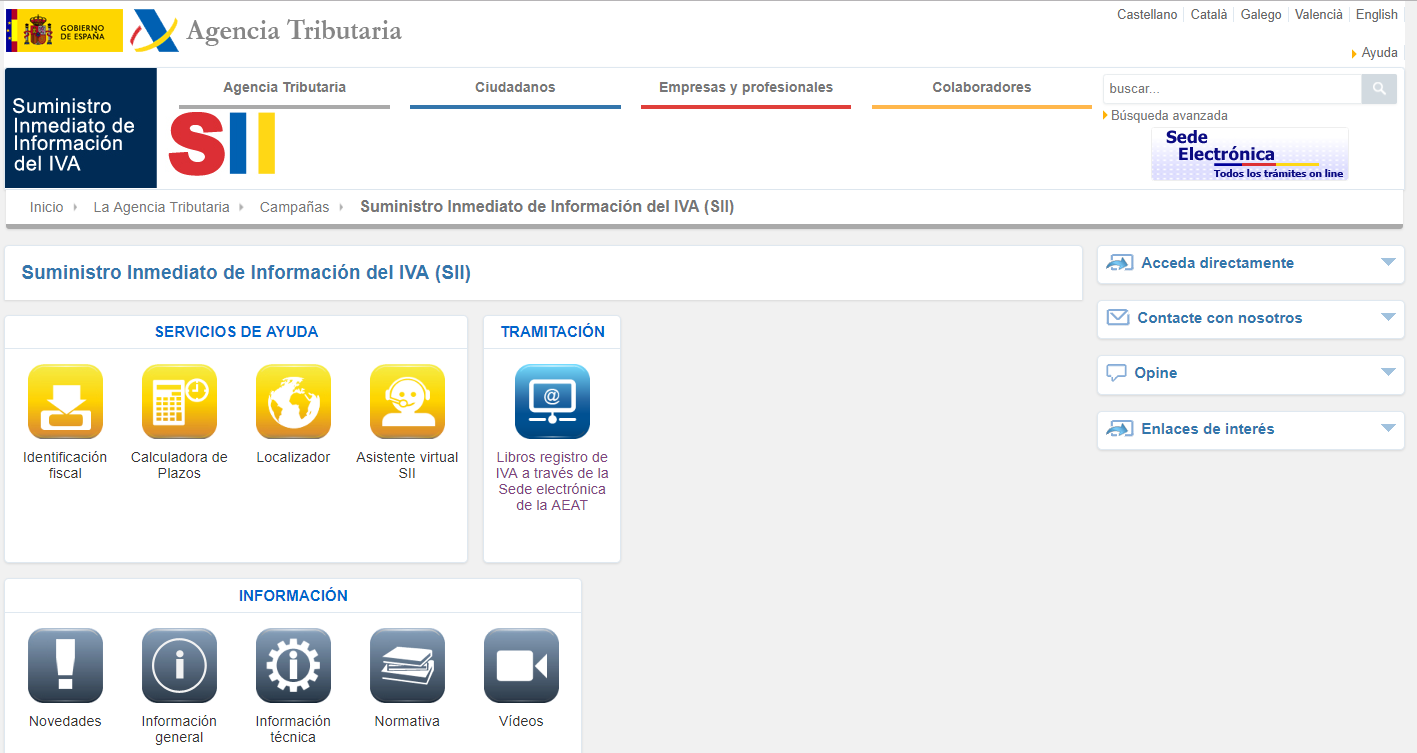This screenshot has height=753, width=1417.
Task: Open the Identificación fiscal icon
Action: coord(65,401)
